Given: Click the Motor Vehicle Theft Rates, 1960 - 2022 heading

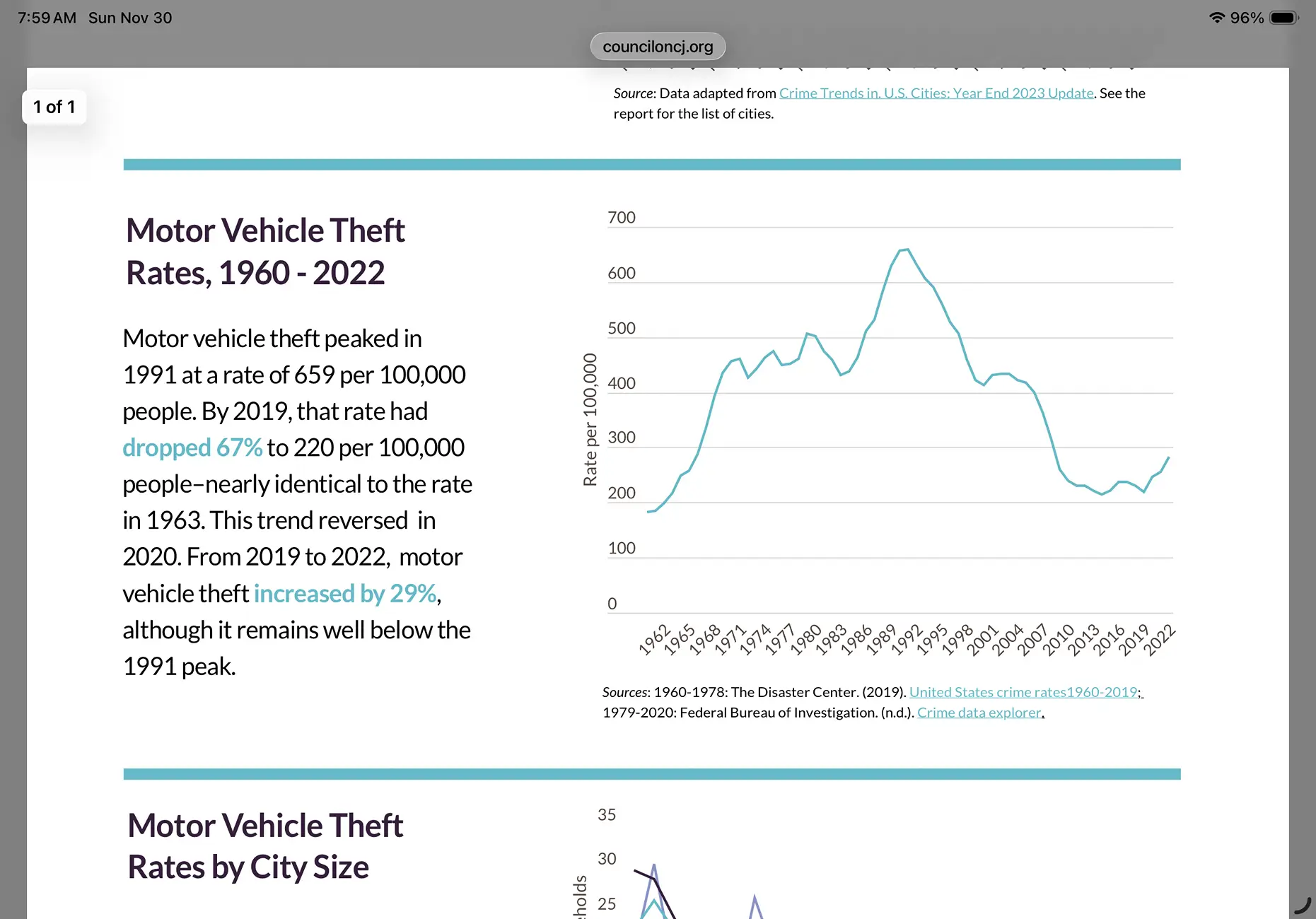Looking at the screenshot, I should pyautogui.click(x=265, y=252).
